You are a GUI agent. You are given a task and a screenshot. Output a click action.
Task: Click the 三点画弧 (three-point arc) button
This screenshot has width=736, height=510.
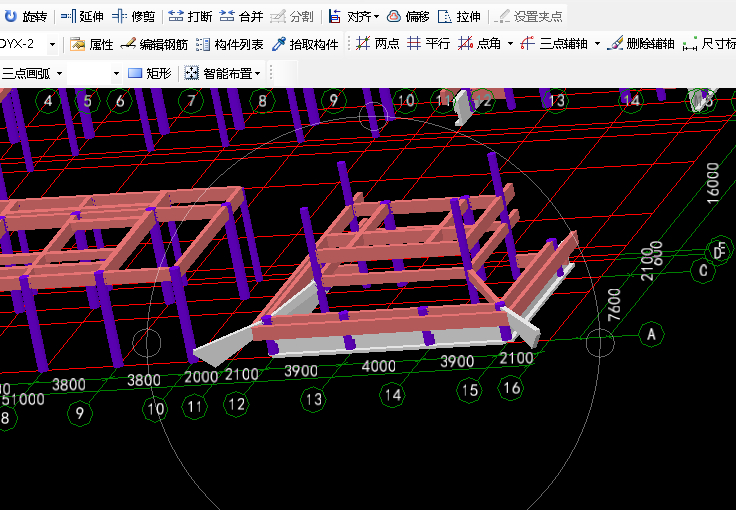(26, 74)
